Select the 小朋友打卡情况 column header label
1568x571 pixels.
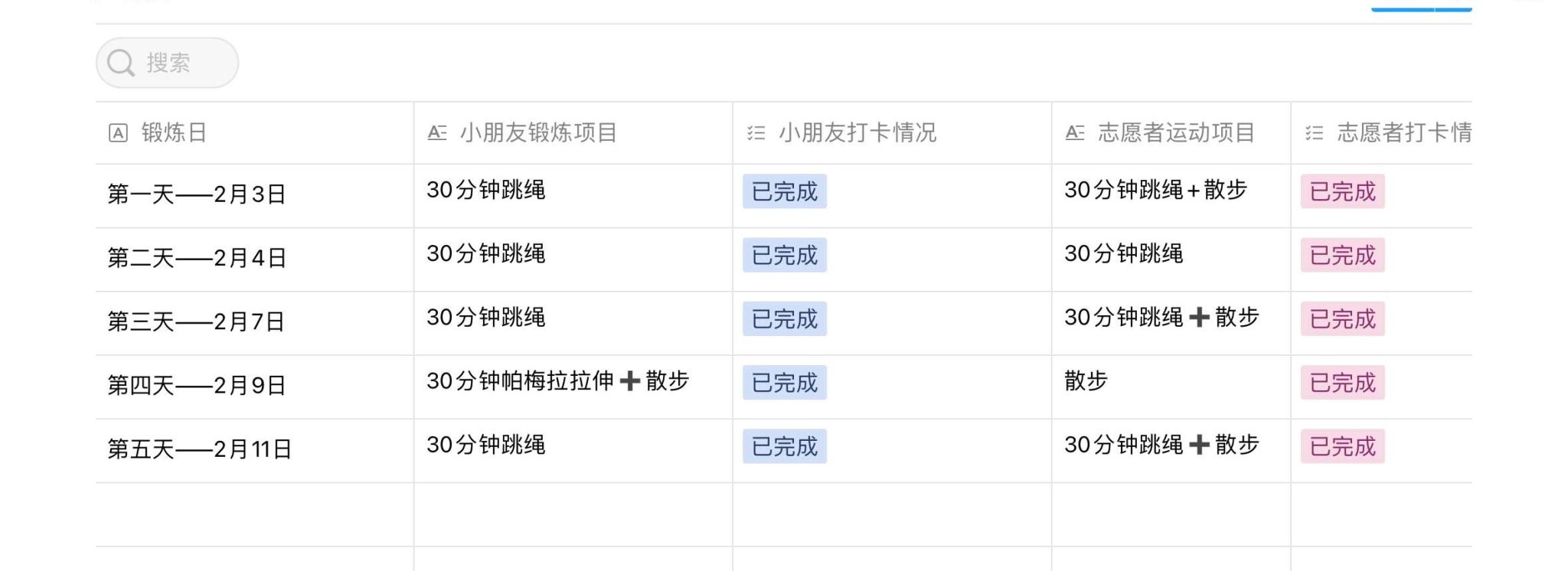coord(857,133)
